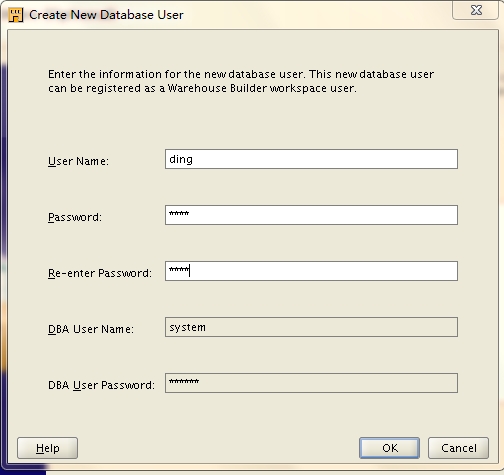Click the DBA User Password label
Image resolution: width=504 pixels, height=475 pixels.
(x=101, y=385)
